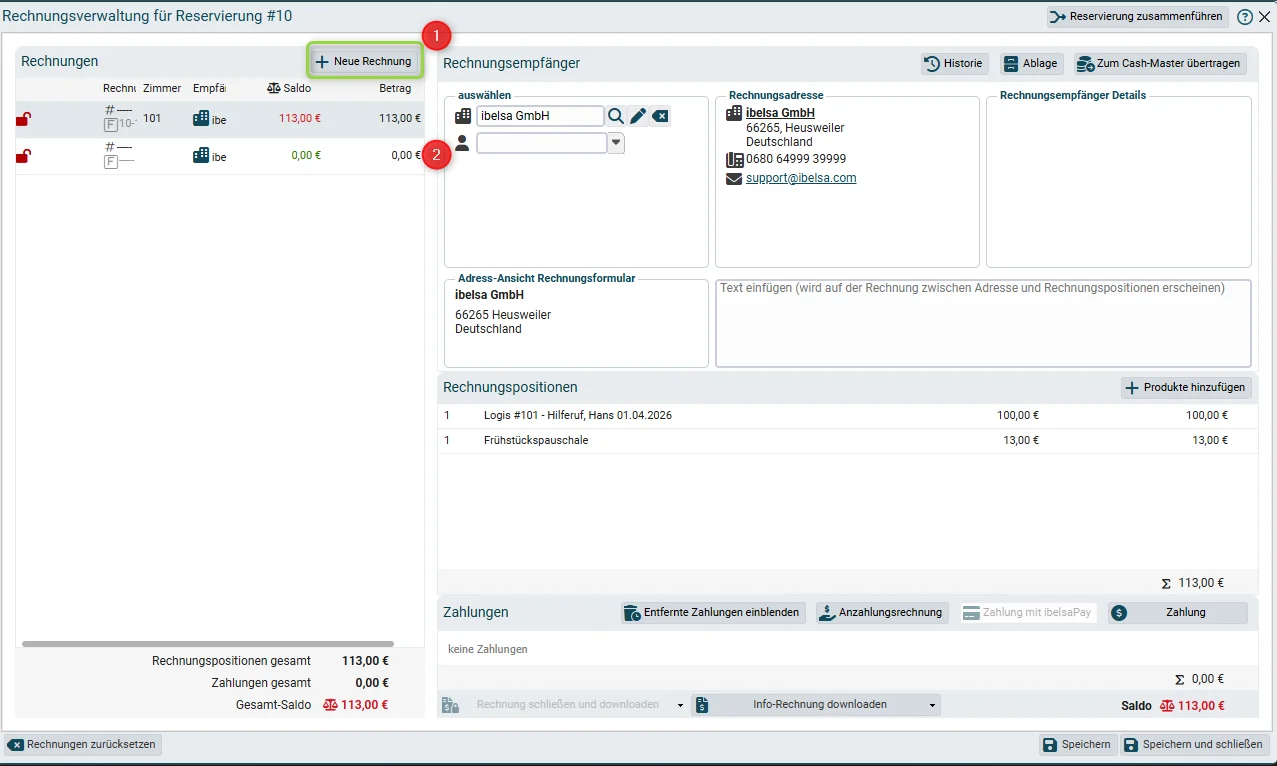
Task: Close the Rechnungsverwaltung dialog
Action: coord(1264,17)
